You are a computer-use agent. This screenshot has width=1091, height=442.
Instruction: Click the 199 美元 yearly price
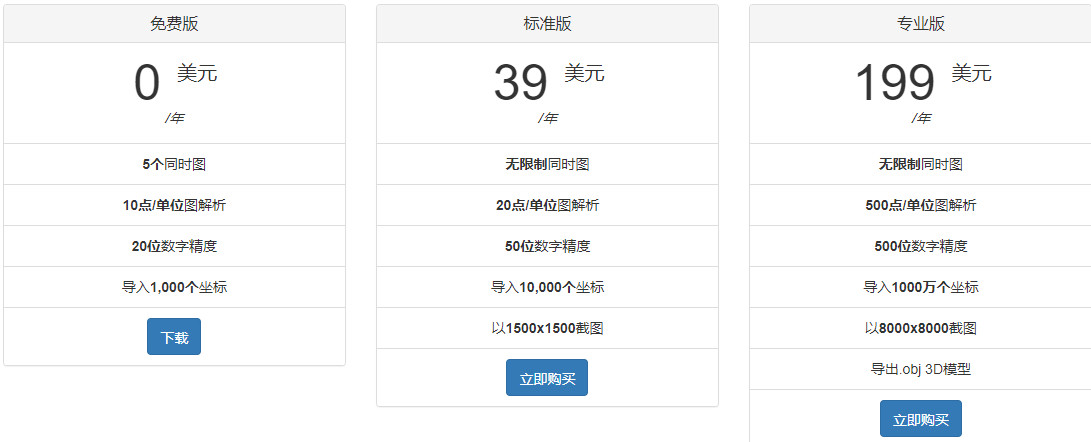click(920, 83)
